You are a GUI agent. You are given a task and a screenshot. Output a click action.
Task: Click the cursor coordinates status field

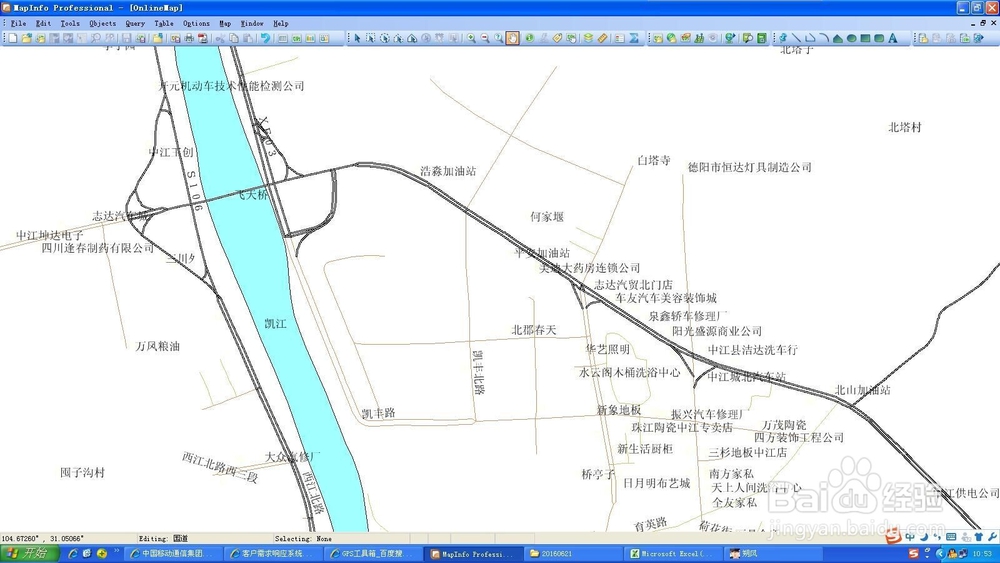click(x=68, y=539)
